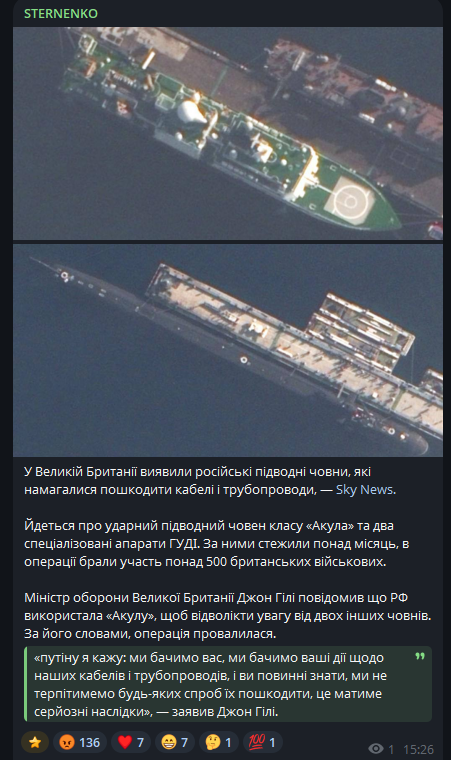The height and width of the screenshot is (760, 451).
Task: Click the 15:26 message timestamp
Action: tap(418, 749)
